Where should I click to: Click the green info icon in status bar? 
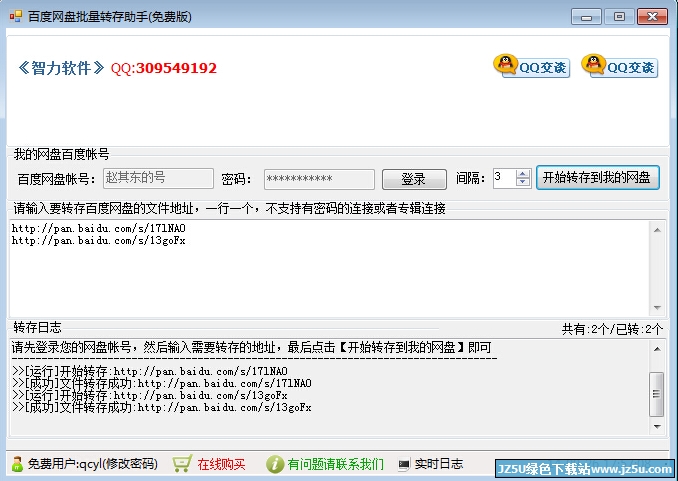pos(275,464)
